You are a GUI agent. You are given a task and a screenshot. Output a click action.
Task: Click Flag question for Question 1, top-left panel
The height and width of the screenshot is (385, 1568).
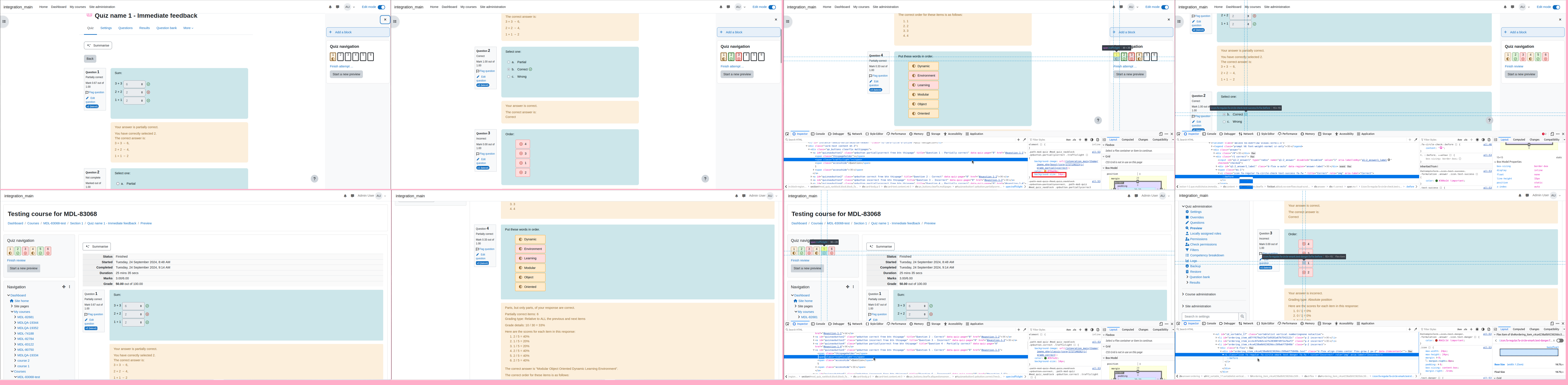click(94, 92)
